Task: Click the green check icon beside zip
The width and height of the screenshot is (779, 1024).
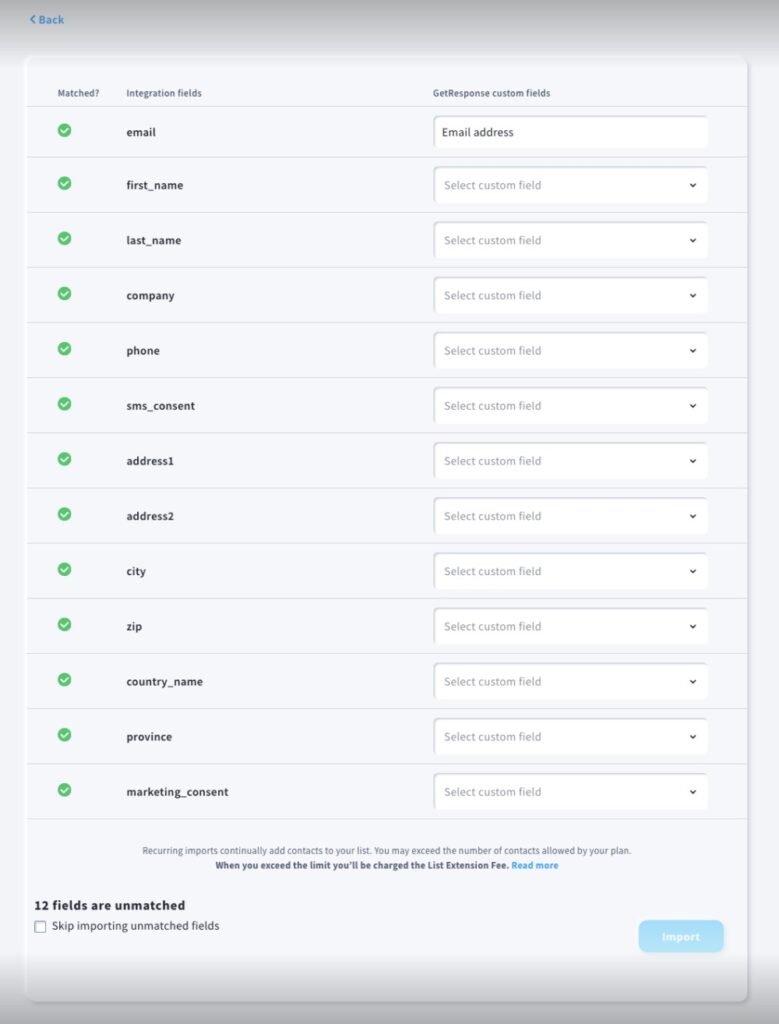Action: click(64, 625)
